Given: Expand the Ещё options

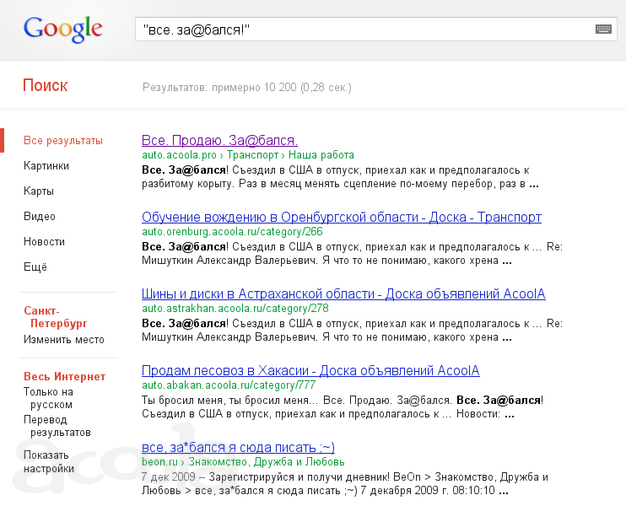Looking at the screenshot, I should (35, 267).
